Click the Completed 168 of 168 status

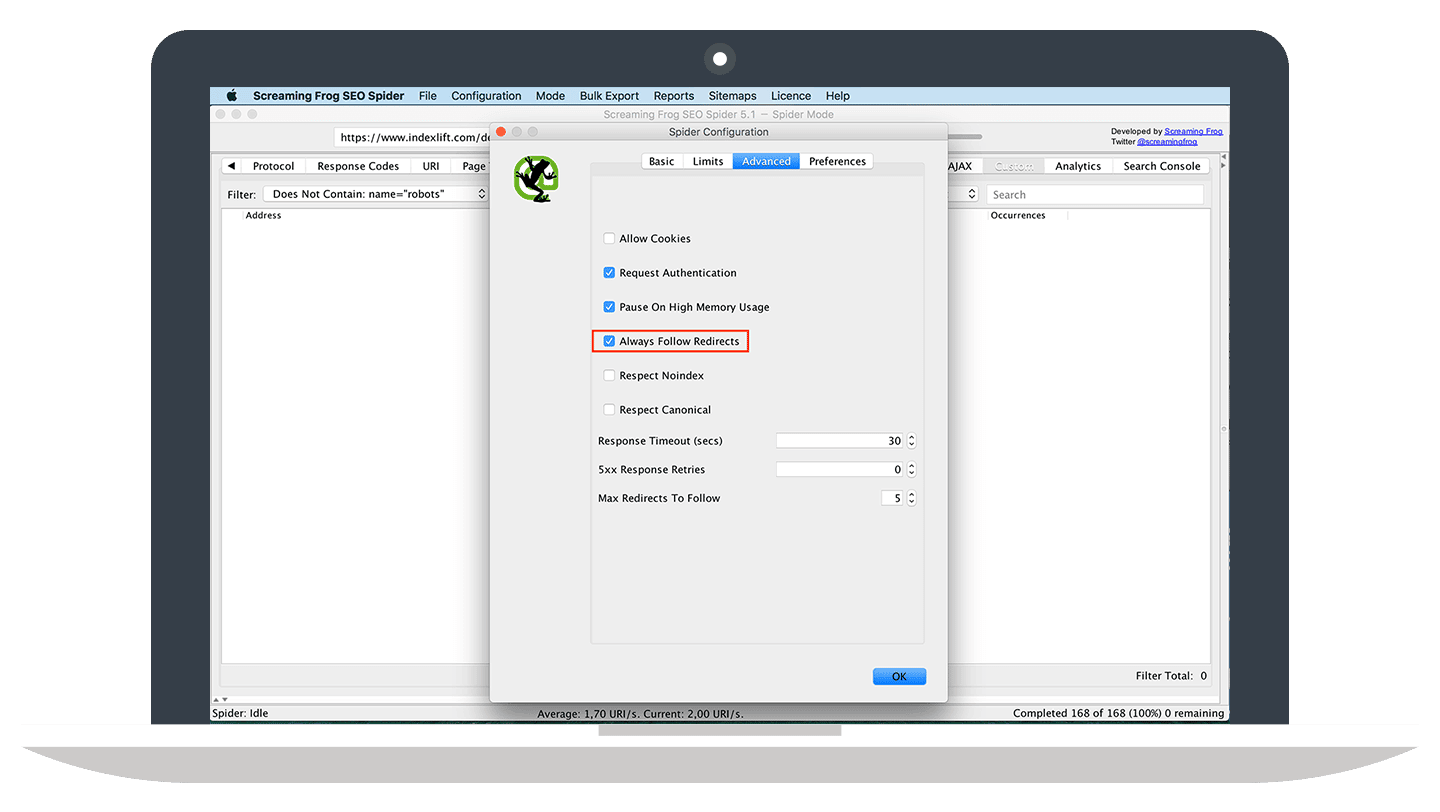pos(1118,713)
